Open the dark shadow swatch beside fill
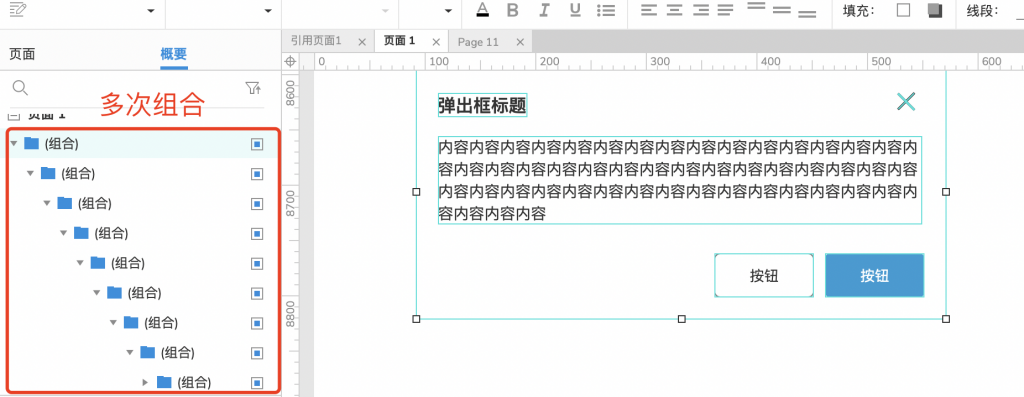Image resolution: width=1024 pixels, height=397 pixels. [x=935, y=10]
